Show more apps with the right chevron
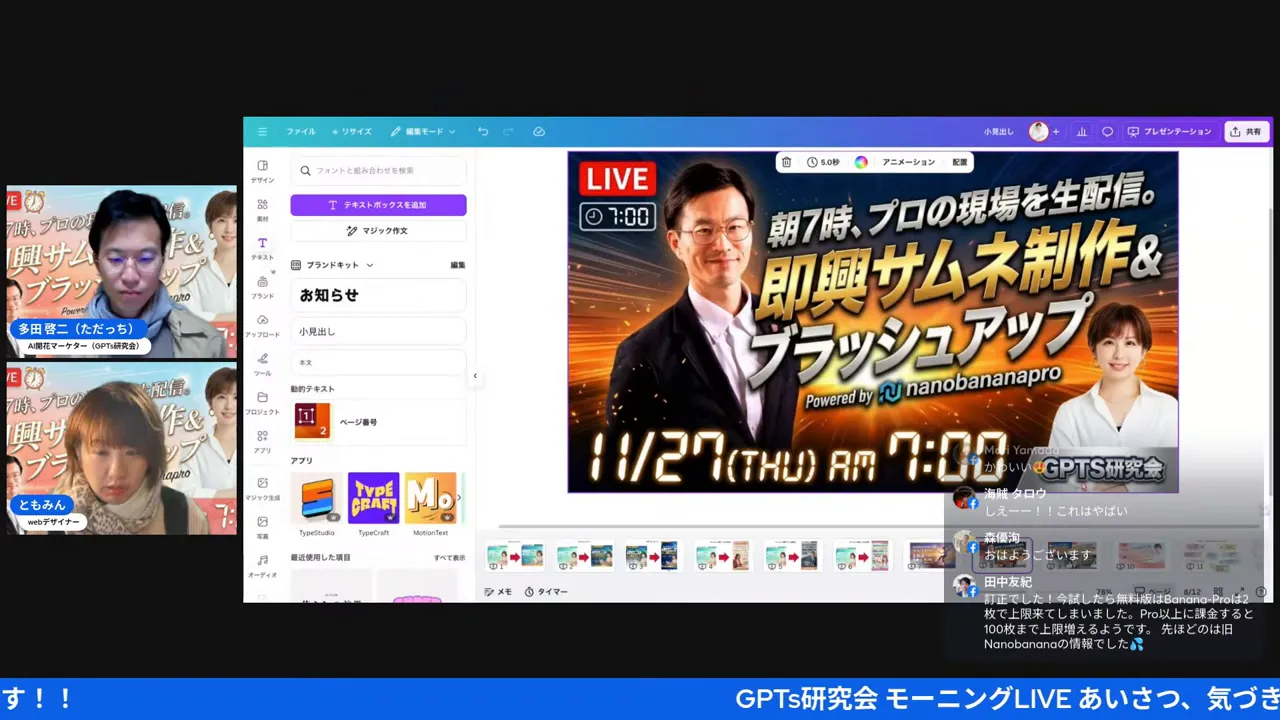Image resolution: width=1280 pixels, height=720 pixels. [459, 497]
